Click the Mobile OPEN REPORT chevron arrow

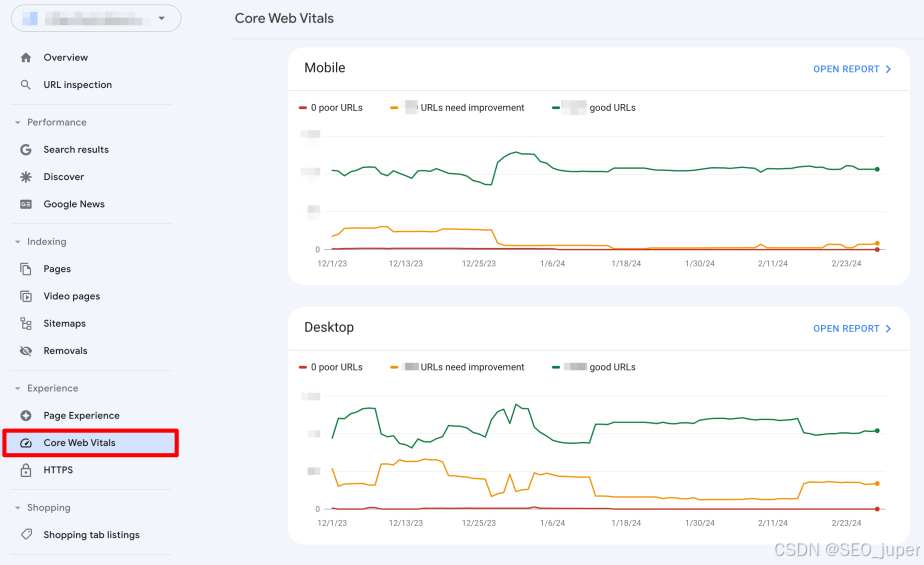point(888,69)
